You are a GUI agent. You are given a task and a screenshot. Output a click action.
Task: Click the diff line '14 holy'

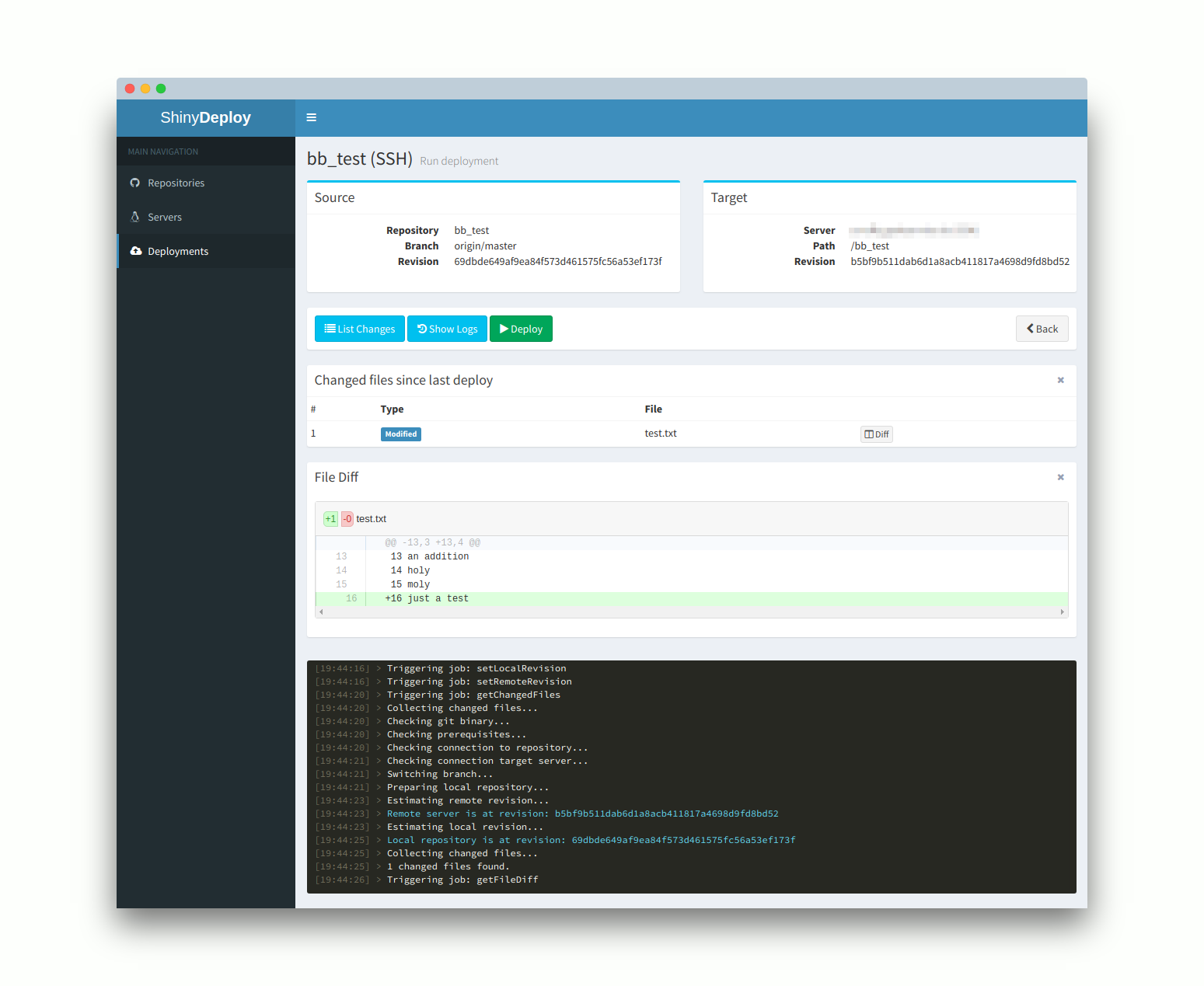(692, 570)
